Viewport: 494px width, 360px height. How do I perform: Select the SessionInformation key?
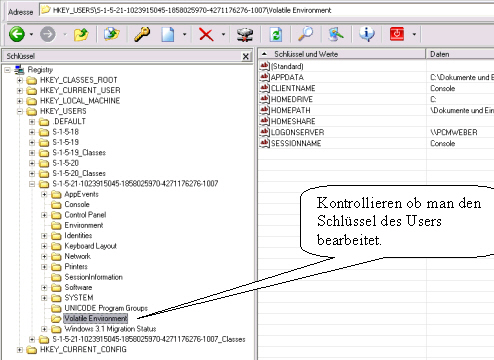point(94,277)
